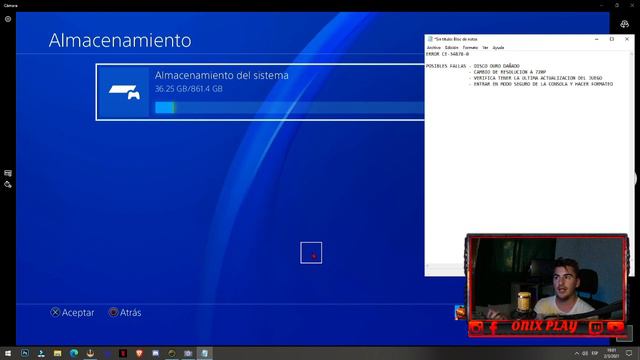Close the Notepad window
Screen dimensions: 640x360
pyautogui.click(x=627, y=39)
